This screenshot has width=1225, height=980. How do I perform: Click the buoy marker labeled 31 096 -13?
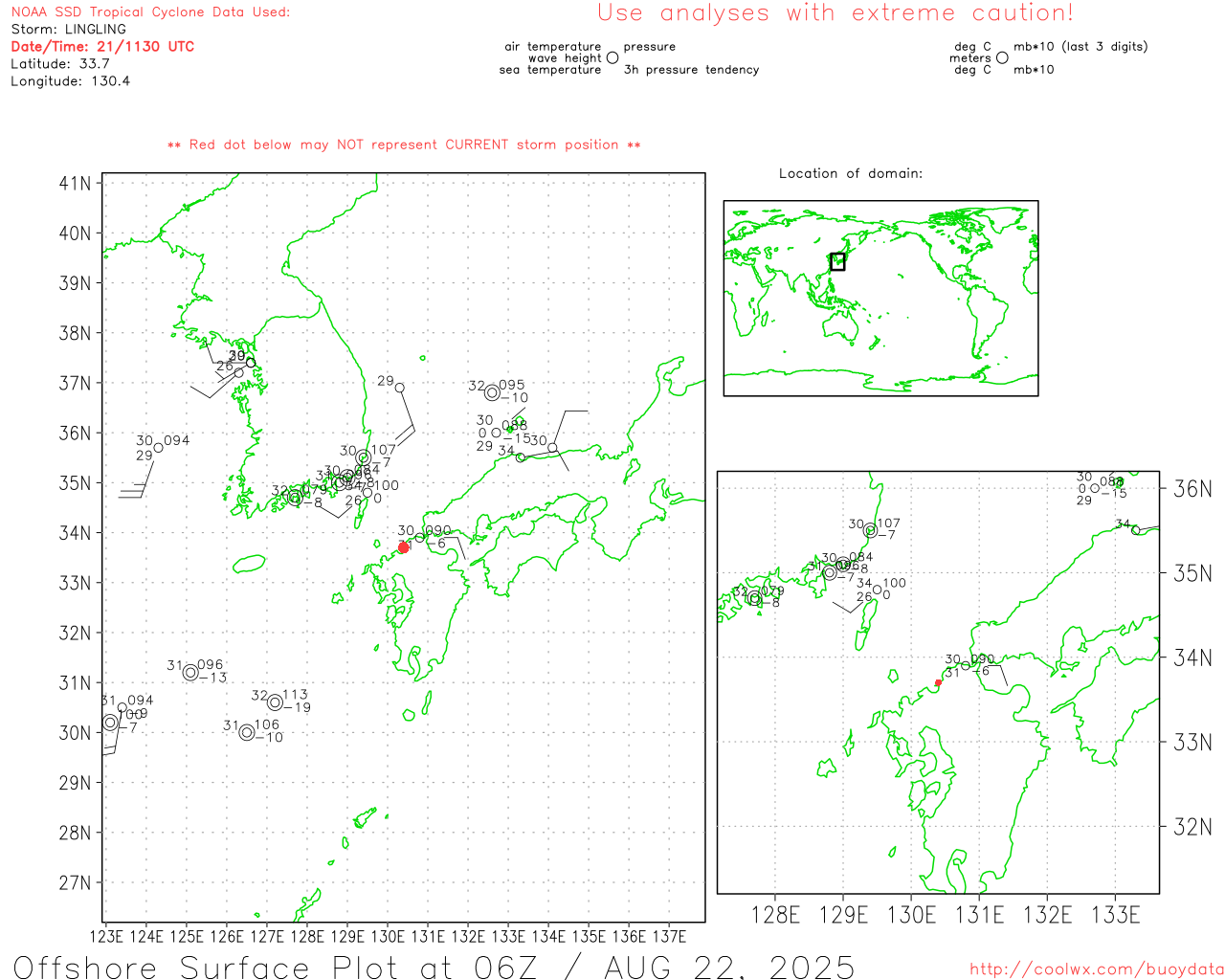pyautogui.click(x=190, y=672)
